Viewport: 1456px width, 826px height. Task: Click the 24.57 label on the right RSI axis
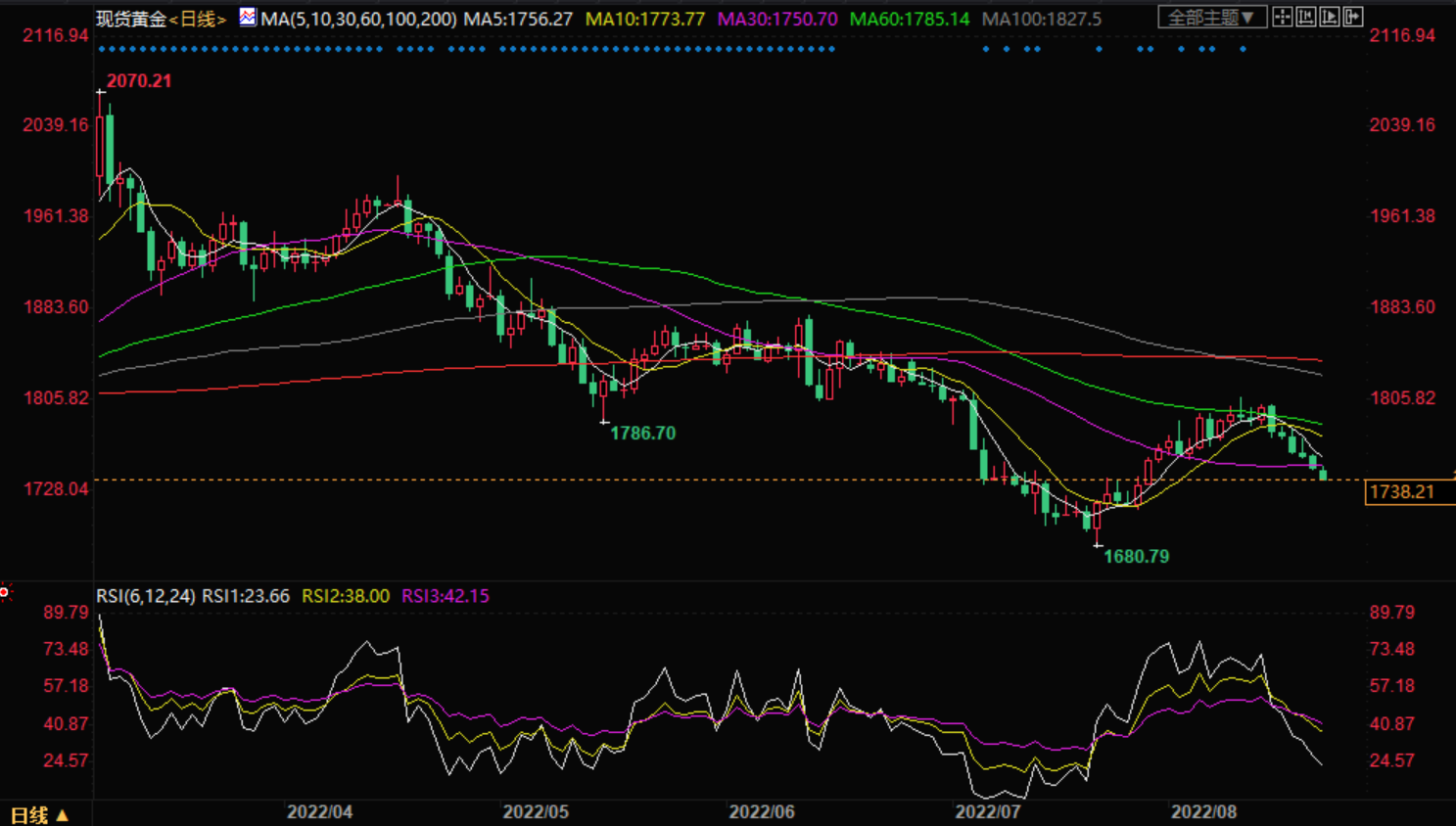tap(1392, 760)
